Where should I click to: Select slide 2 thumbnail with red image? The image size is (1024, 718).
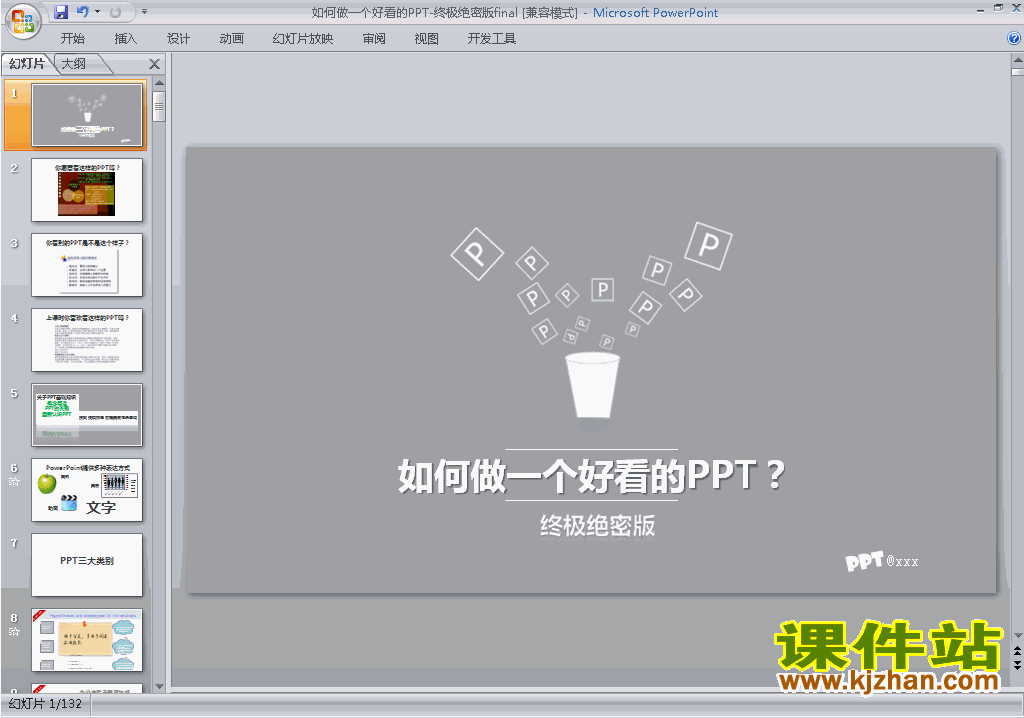(x=87, y=189)
